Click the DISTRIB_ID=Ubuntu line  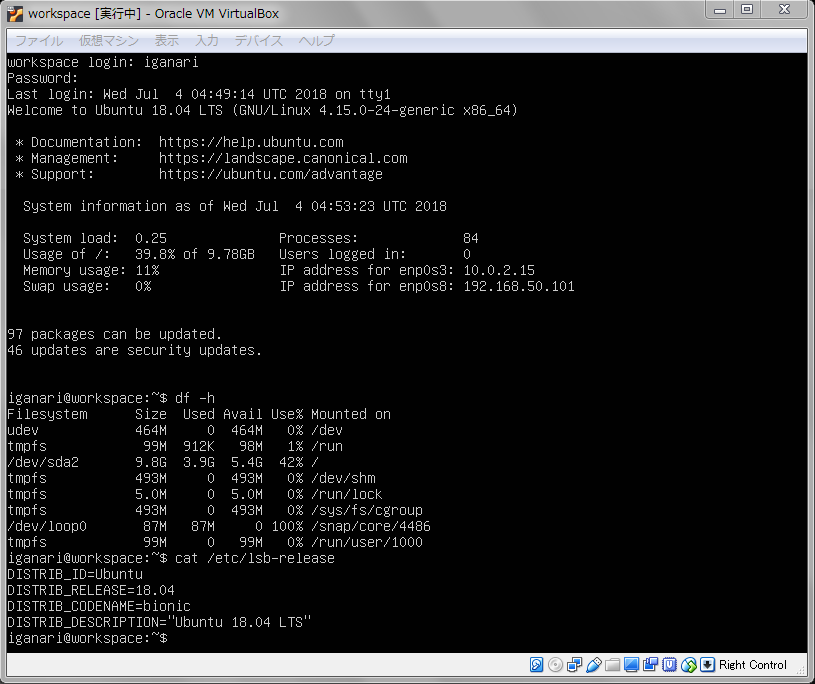point(75,574)
